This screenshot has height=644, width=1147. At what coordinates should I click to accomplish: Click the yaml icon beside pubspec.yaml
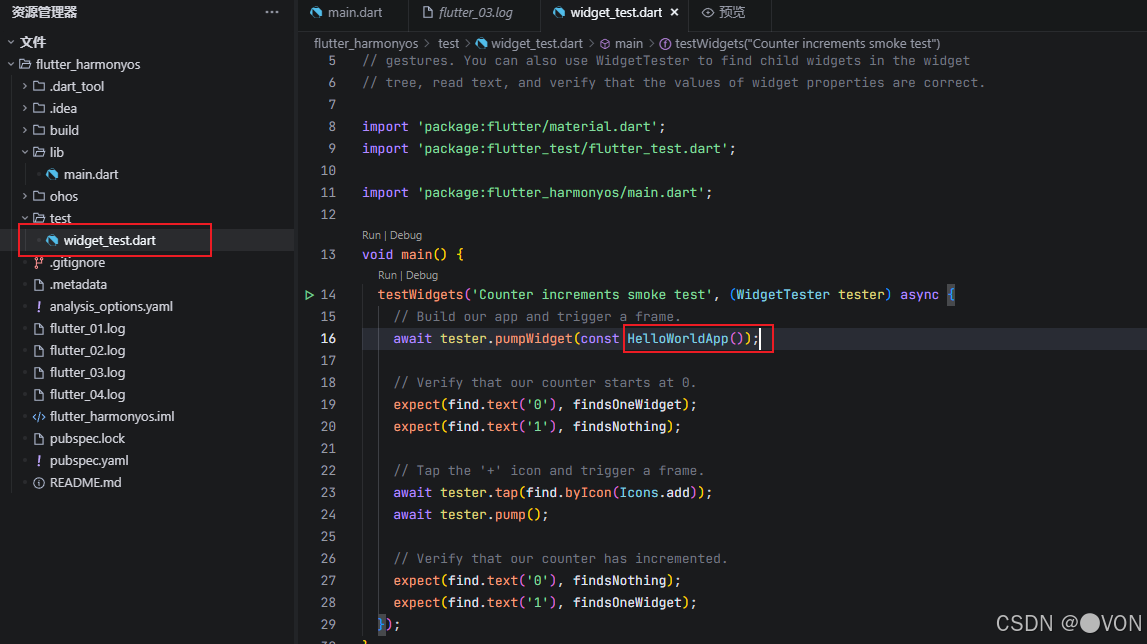39,460
